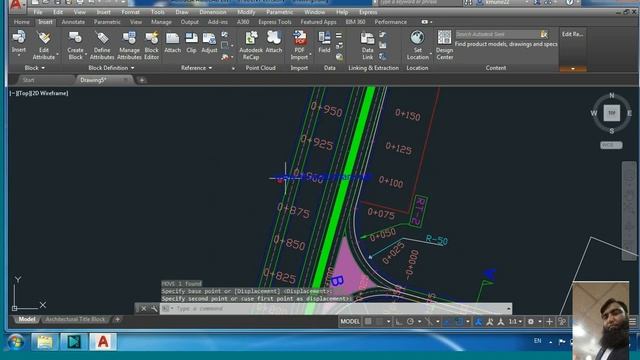The image size is (640, 360).
Task: Toggle ortho mode in status bar
Action: (x=399, y=322)
